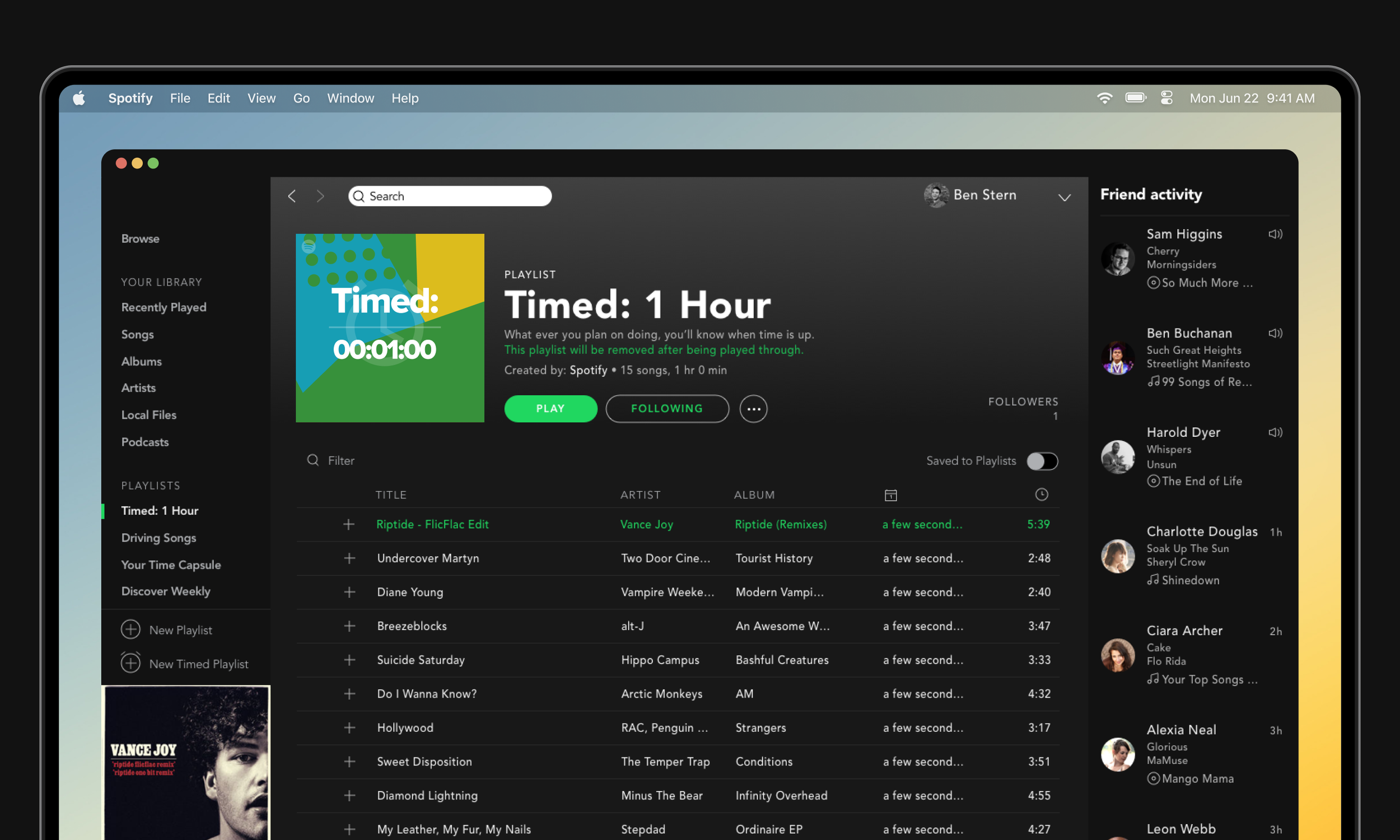Click the back navigation arrow
This screenshot has height=840, width=1400.
pos(292,196)
